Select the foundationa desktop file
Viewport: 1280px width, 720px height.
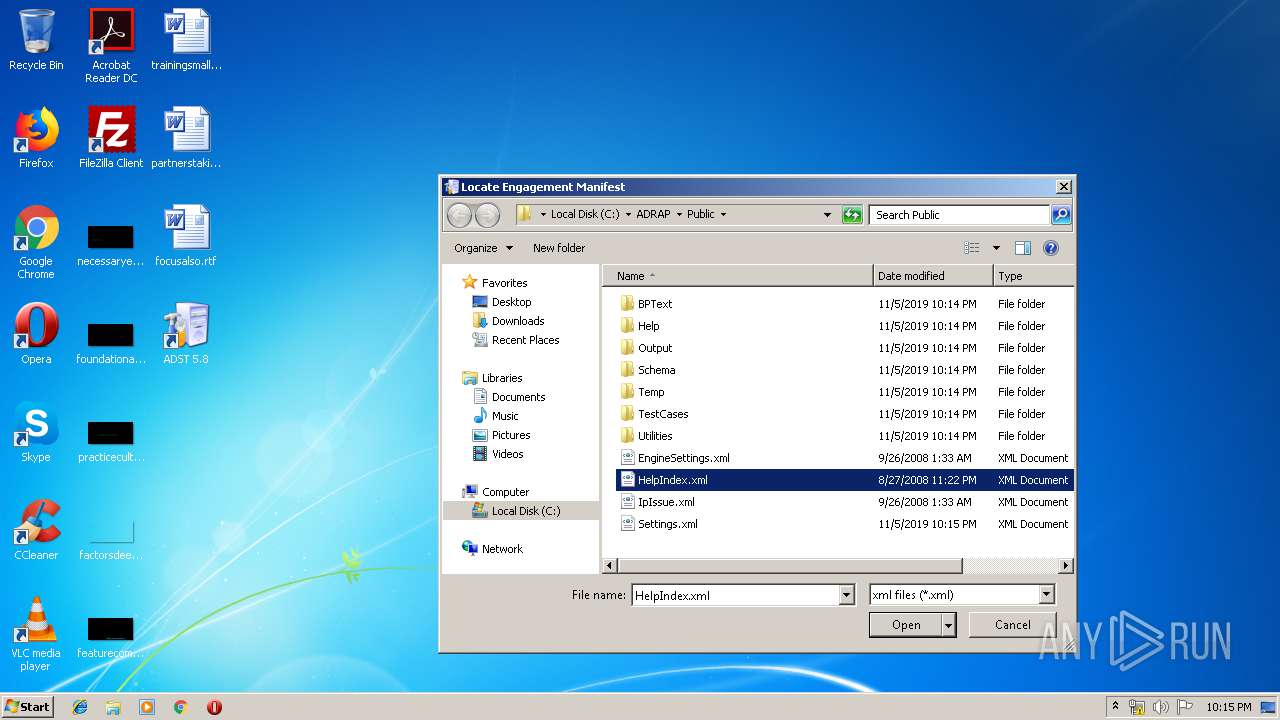[x=111, y=344]
